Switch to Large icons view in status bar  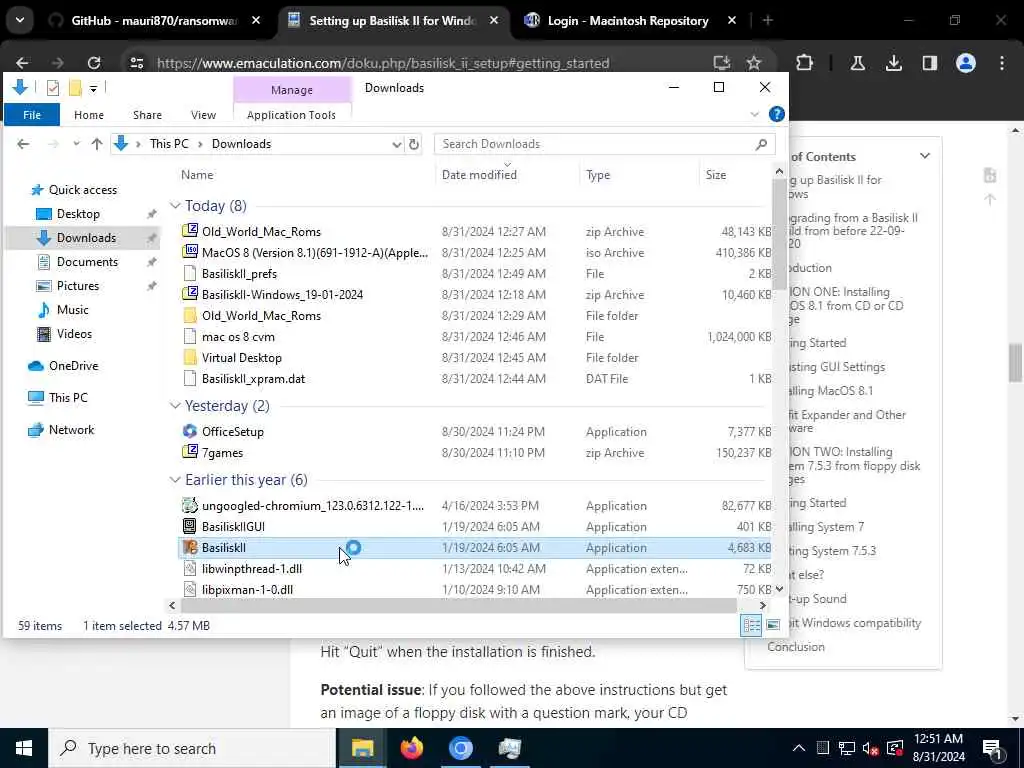(773, 625)
